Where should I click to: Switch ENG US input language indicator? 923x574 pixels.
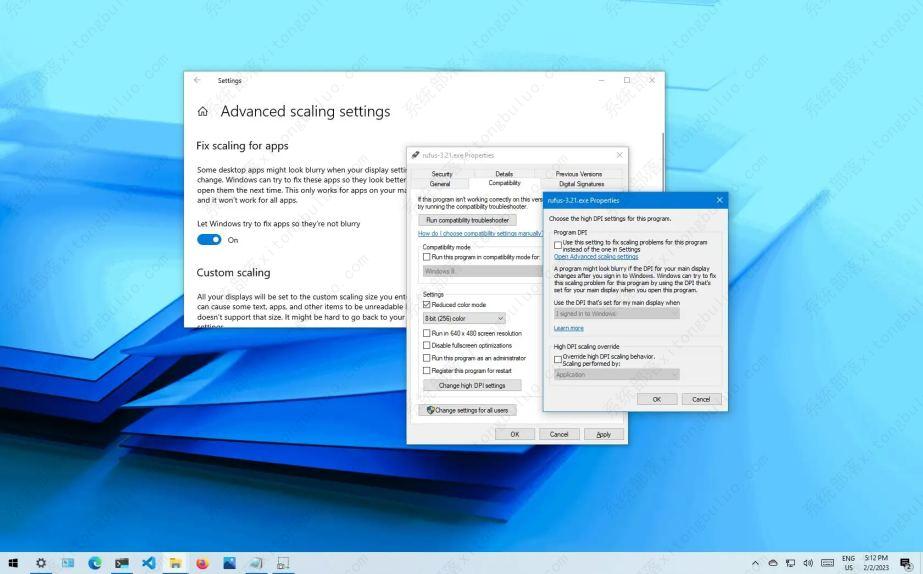pos(848,563)
